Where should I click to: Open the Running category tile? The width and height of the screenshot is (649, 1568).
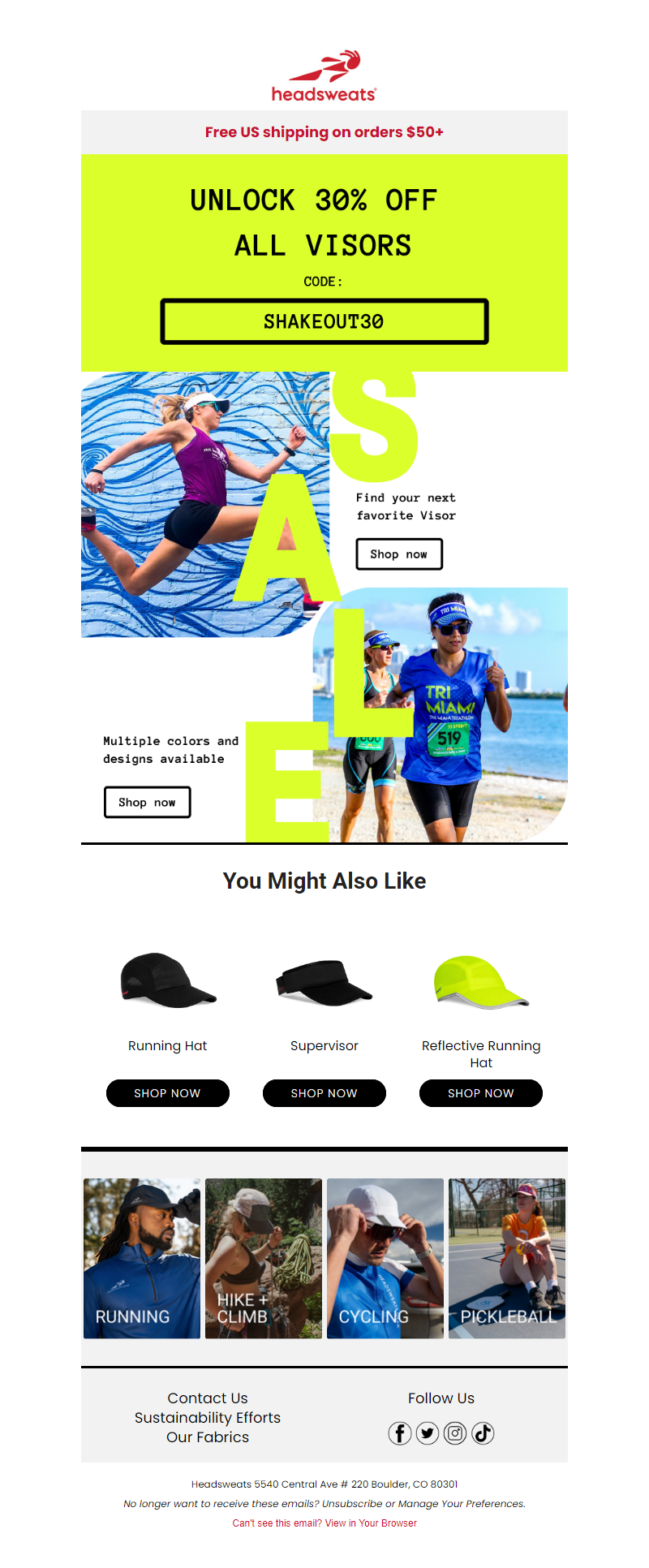pos(142,1258)
